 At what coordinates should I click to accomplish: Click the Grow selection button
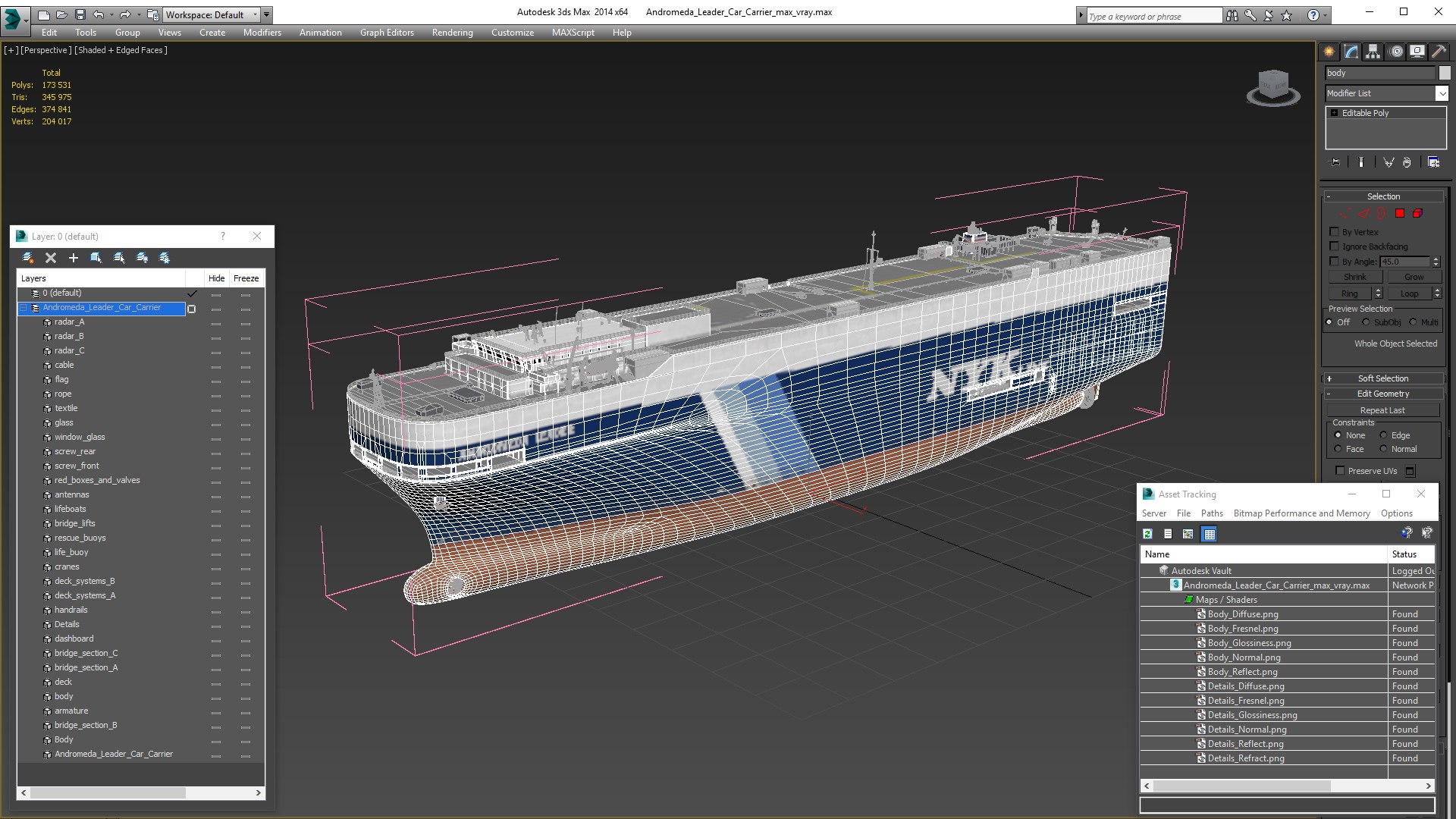(x=1414, y=277)
